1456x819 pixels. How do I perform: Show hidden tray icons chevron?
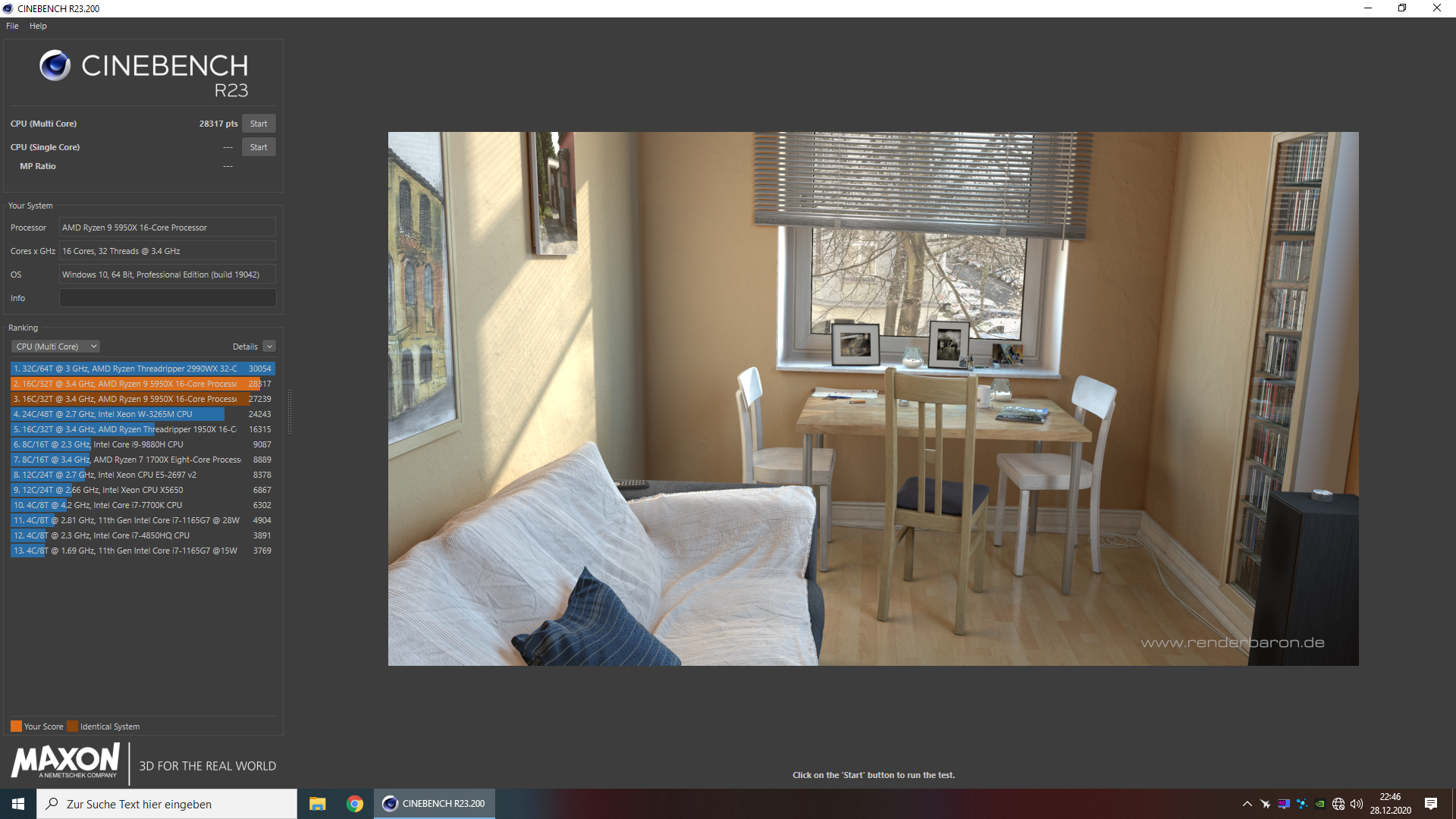coord(1247,804)
